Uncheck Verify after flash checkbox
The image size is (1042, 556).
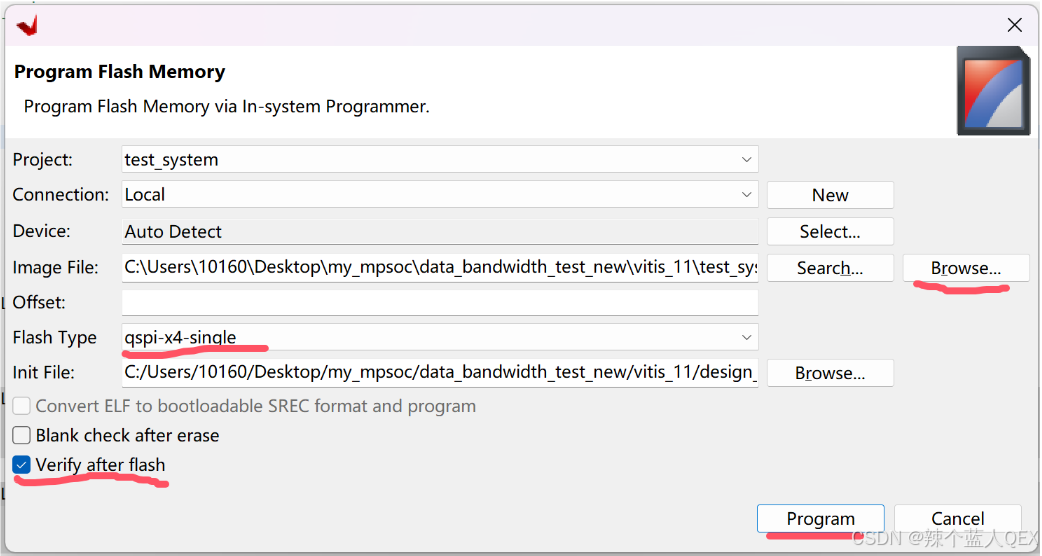(21, 464)
